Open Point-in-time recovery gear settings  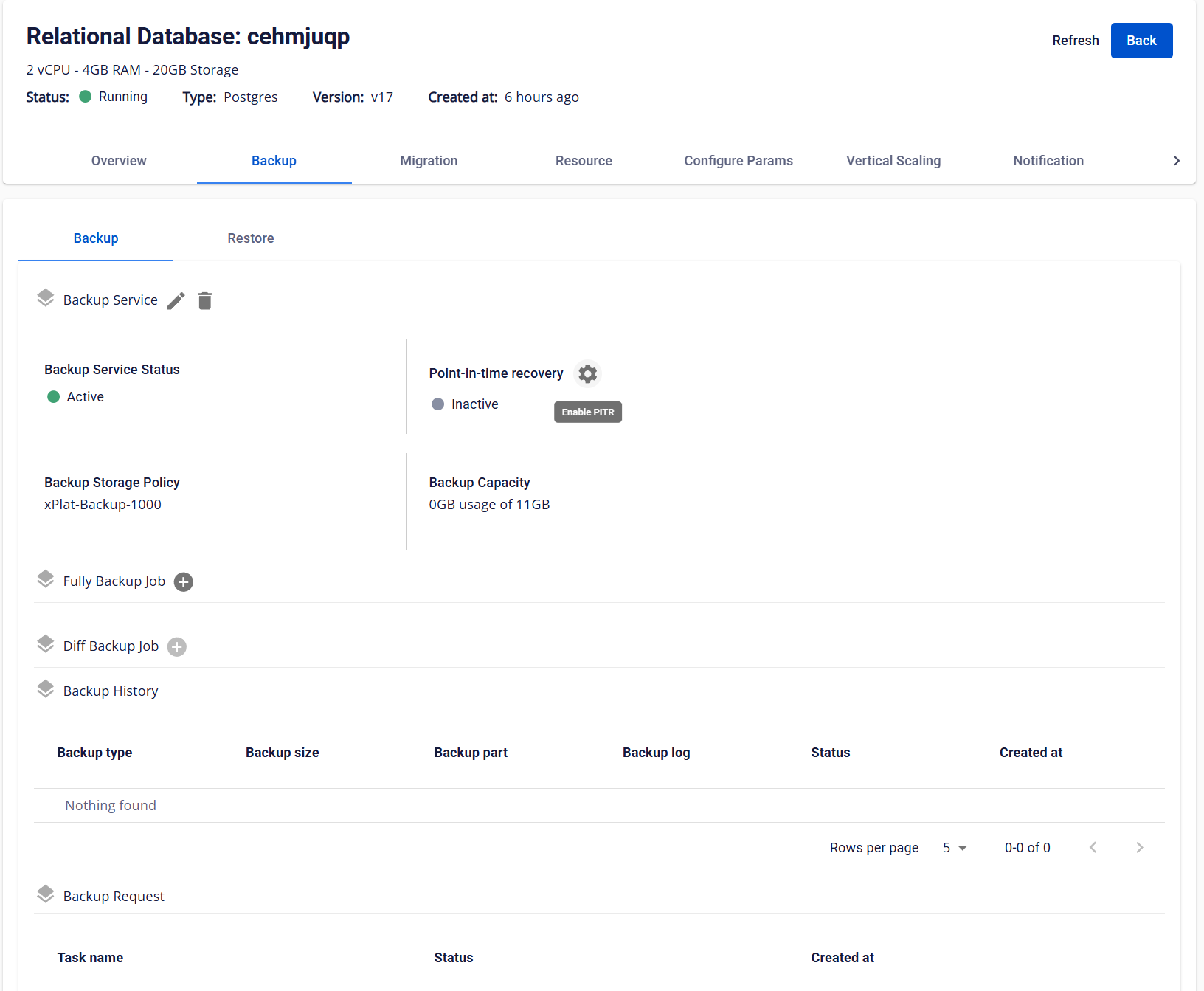pos(587,374)
